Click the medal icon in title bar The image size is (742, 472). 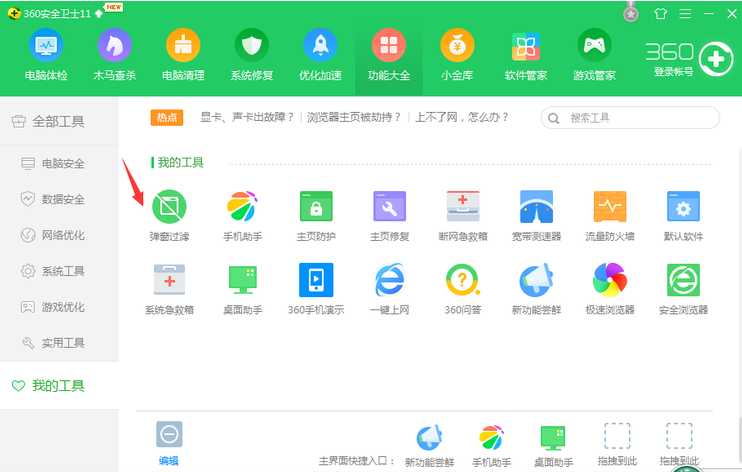(x=630, y=13)
